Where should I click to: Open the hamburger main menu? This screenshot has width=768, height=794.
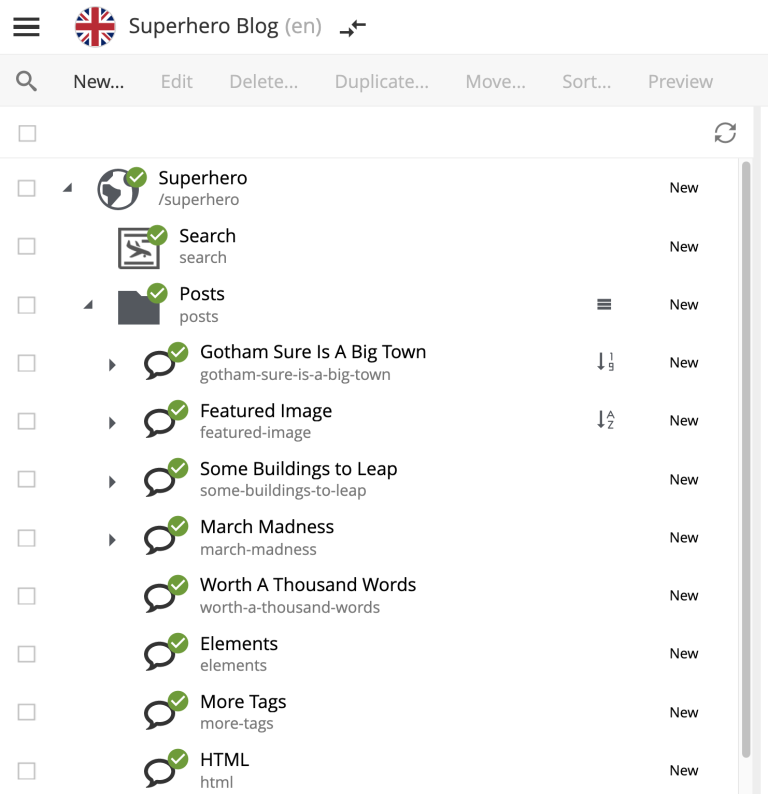coord(27,27)
